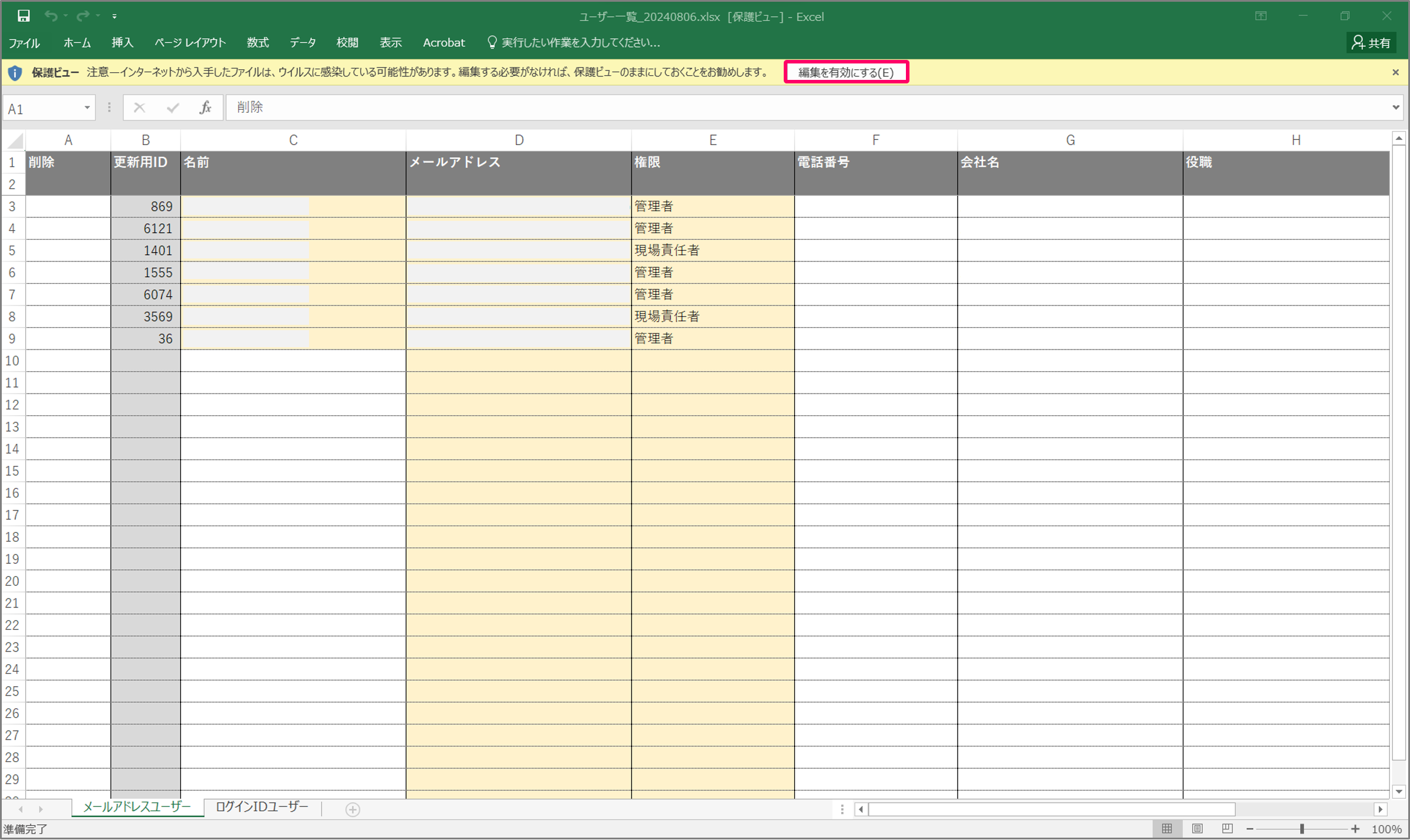Switch to Page Layout view icon
Image resolution: width=1410 pixels, height=840 pixels.
(x=1197, y=828)
